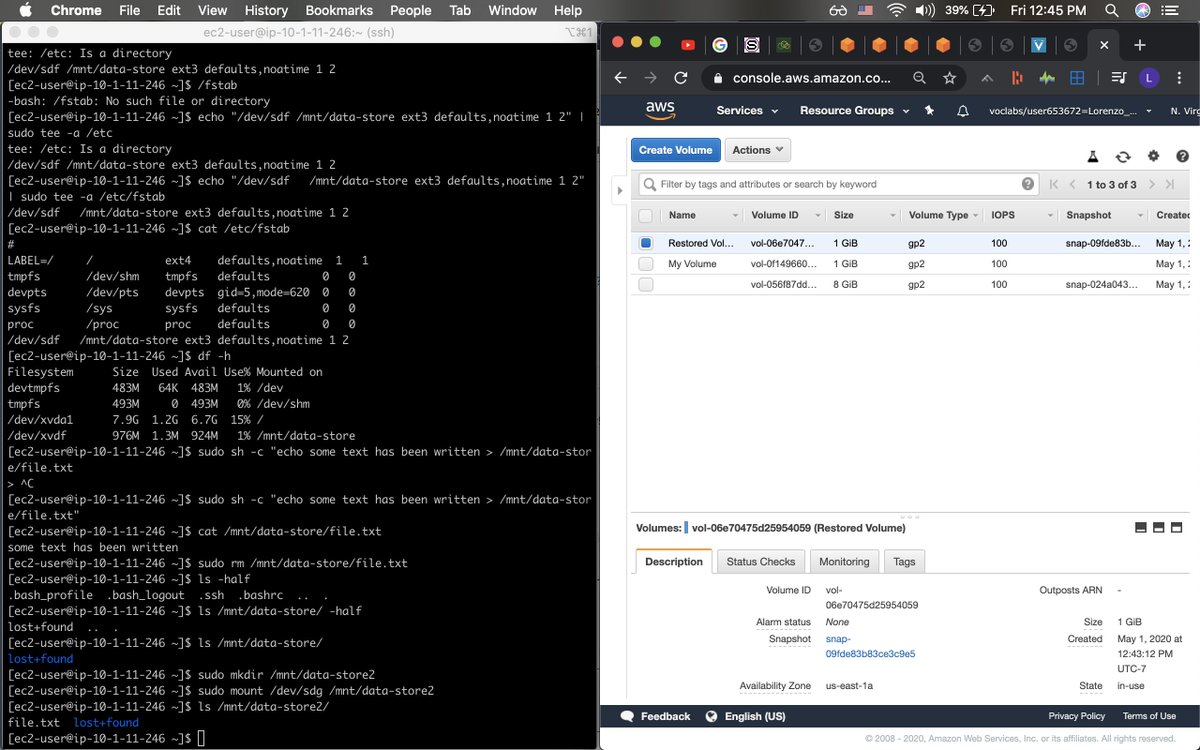The height and width of the screenshot is (750, 1200).
Task: Click Chrome back arrow
Action: (620, 78)
